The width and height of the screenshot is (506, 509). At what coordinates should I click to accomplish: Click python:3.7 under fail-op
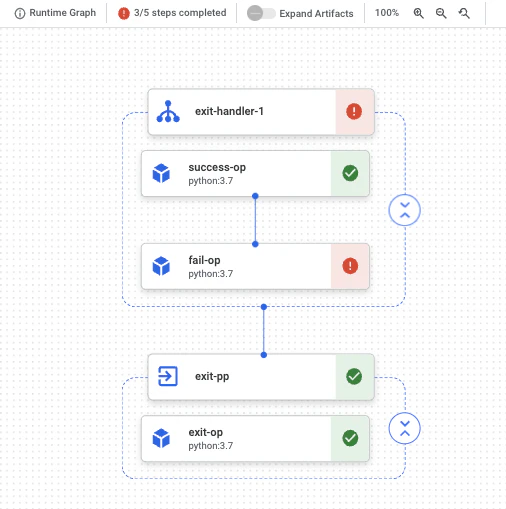pos(211,274)
